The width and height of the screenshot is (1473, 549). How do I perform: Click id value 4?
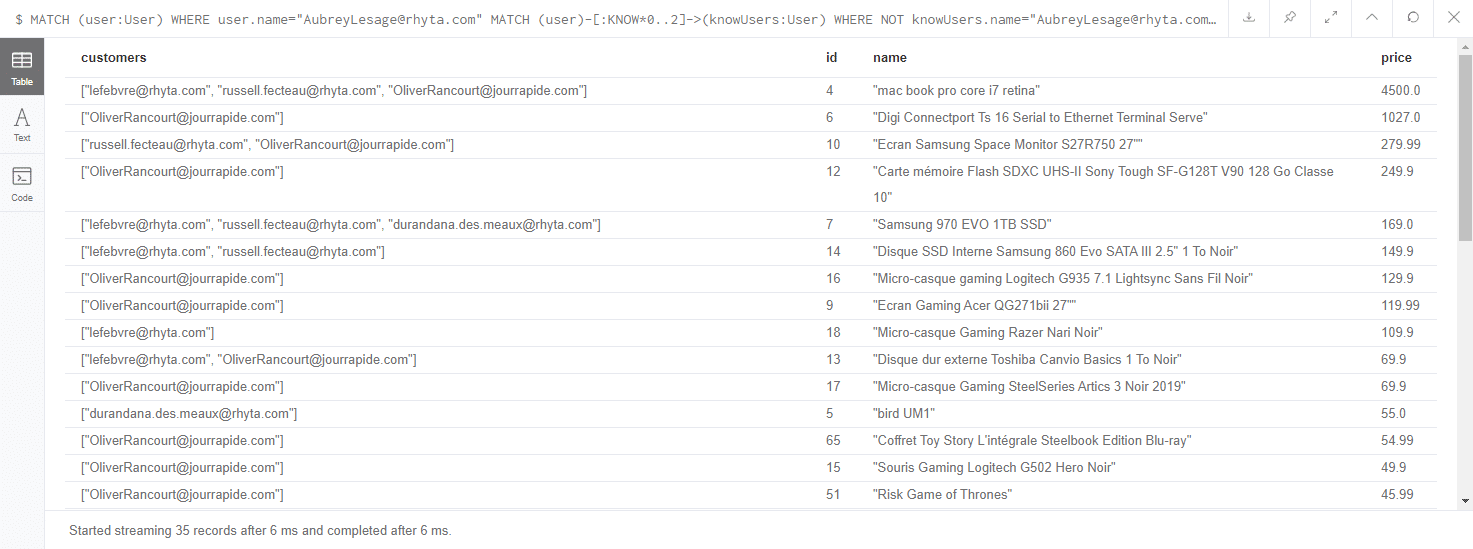click(830, 91)
